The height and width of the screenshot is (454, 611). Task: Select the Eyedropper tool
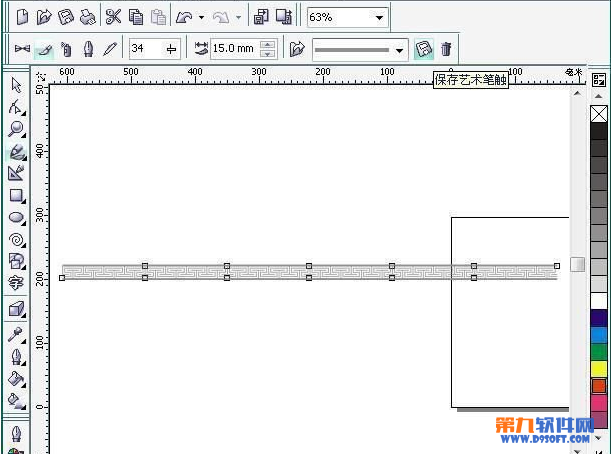tap(16, 335)
